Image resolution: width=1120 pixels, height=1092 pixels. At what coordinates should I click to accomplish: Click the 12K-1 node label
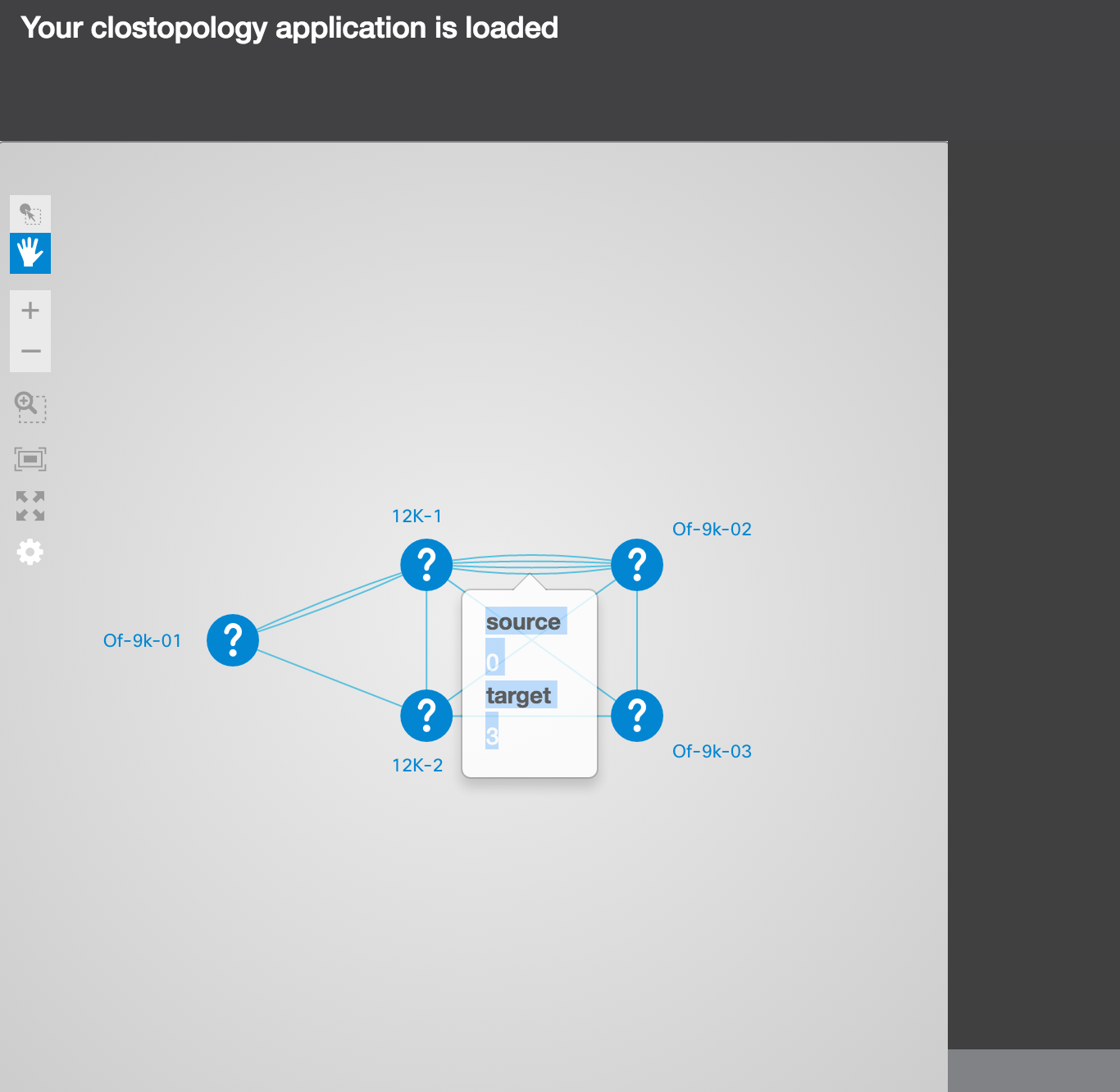417,516
